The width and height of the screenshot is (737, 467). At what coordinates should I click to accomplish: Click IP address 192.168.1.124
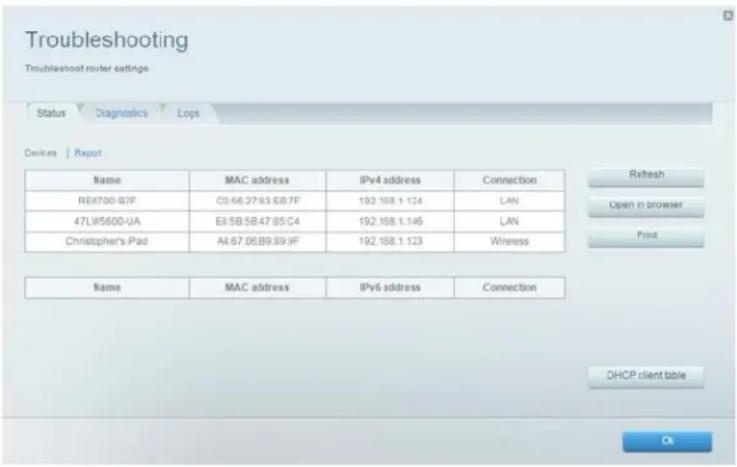point(390,201)
